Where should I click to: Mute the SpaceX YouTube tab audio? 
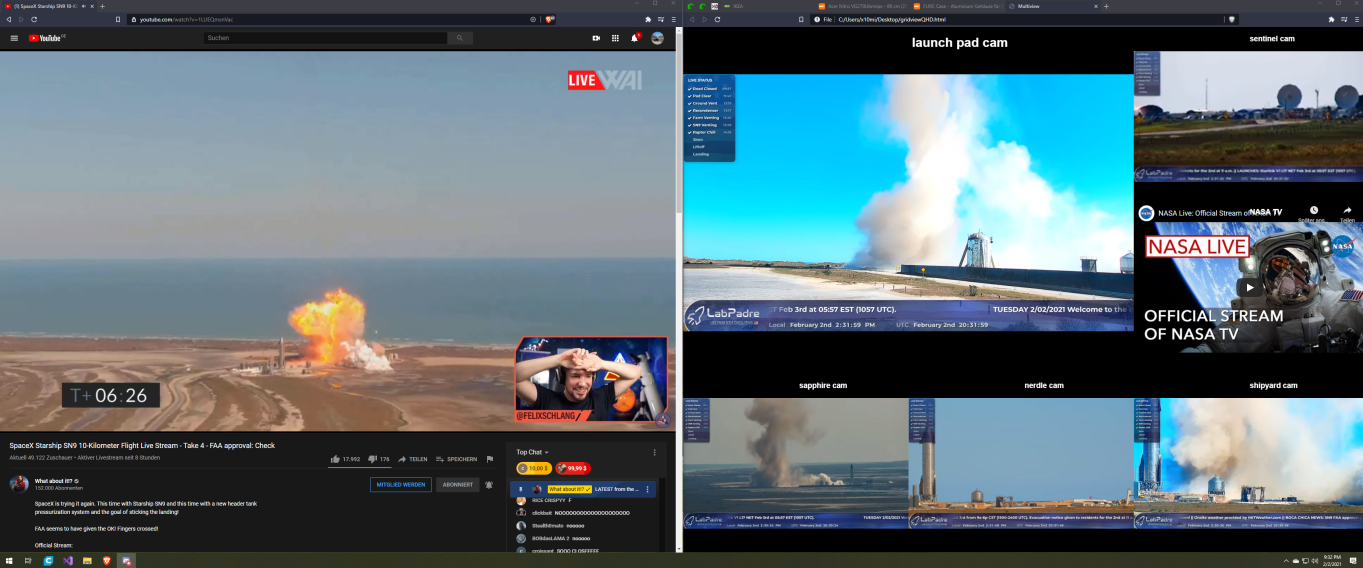(x=85, y=6)
